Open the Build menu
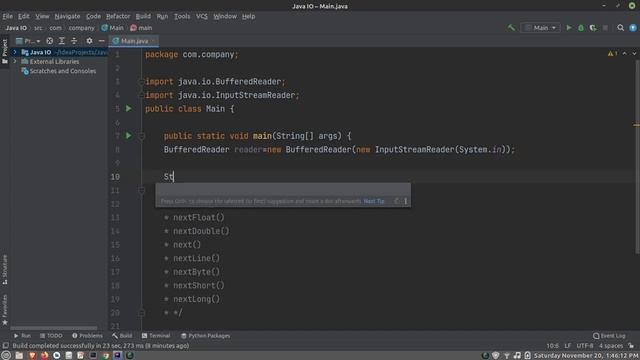 [x=143, y=16]
